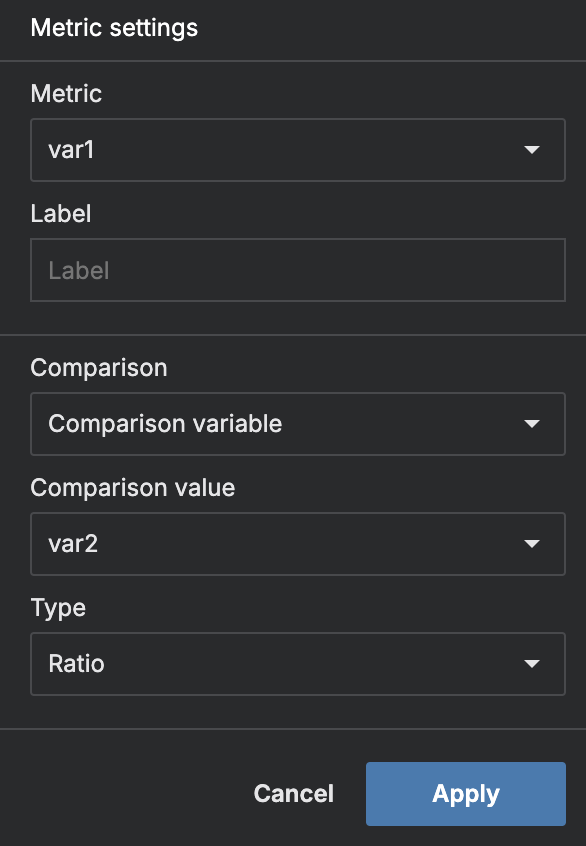586x846 pixels.
Task: Expand the var1 metric selector
Action: [x=298, y=150]
